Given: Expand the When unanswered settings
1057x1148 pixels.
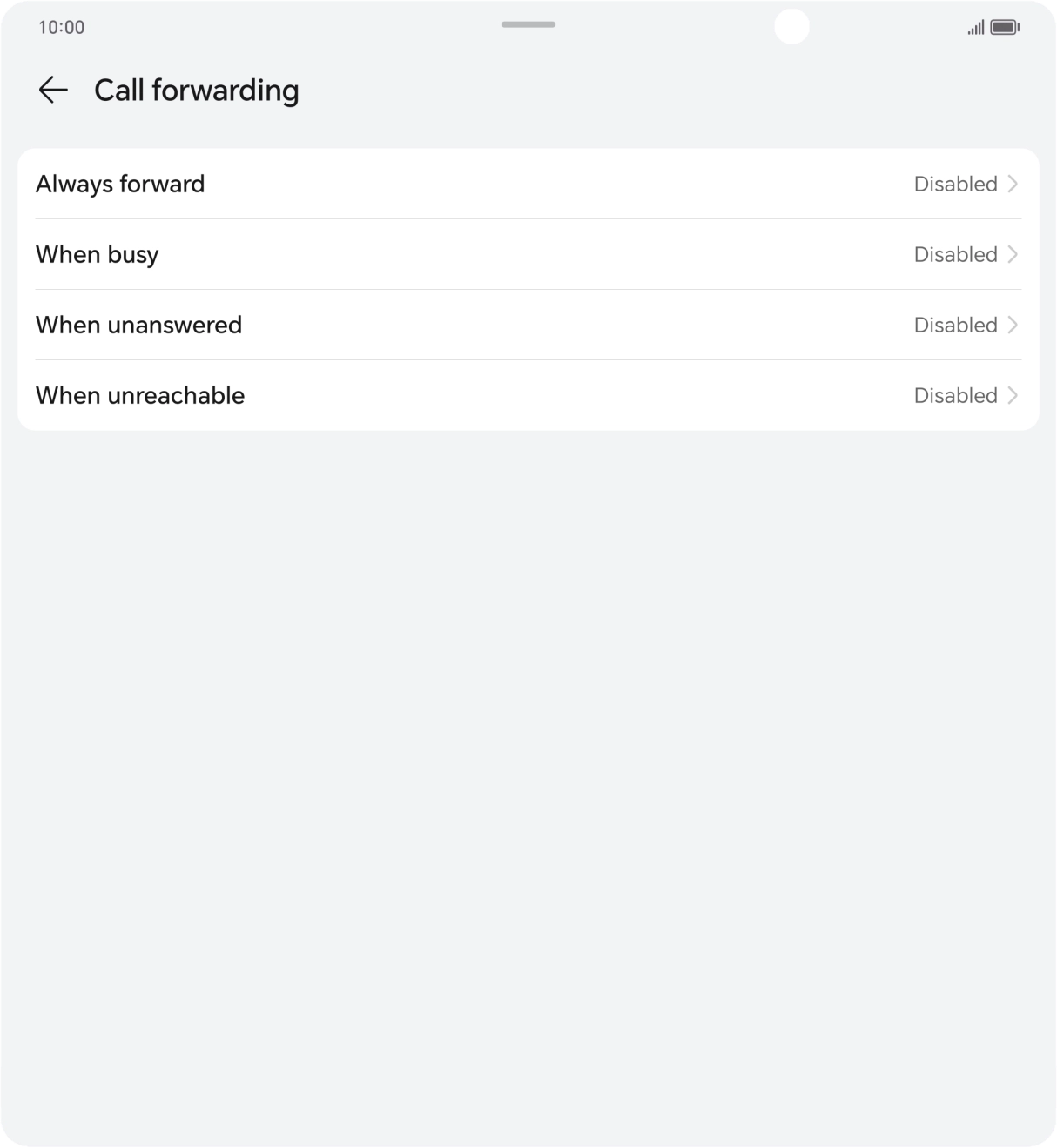Looking at the screenshot, I should [528, 325].
